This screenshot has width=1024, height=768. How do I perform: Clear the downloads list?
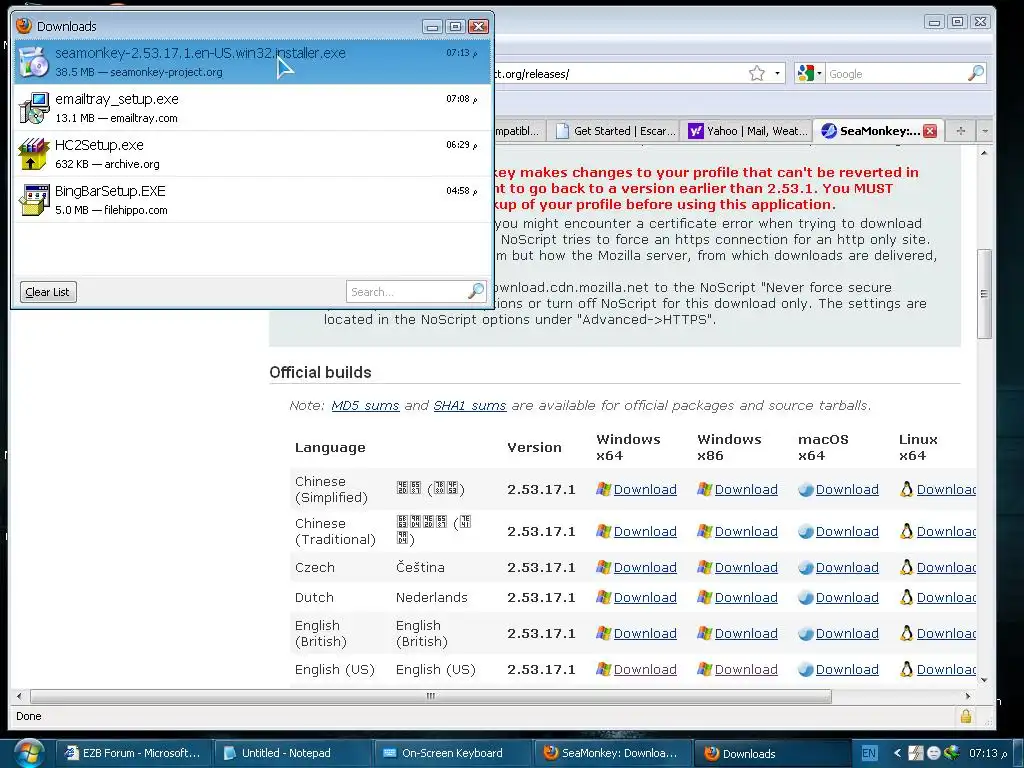tap(48, 292)
